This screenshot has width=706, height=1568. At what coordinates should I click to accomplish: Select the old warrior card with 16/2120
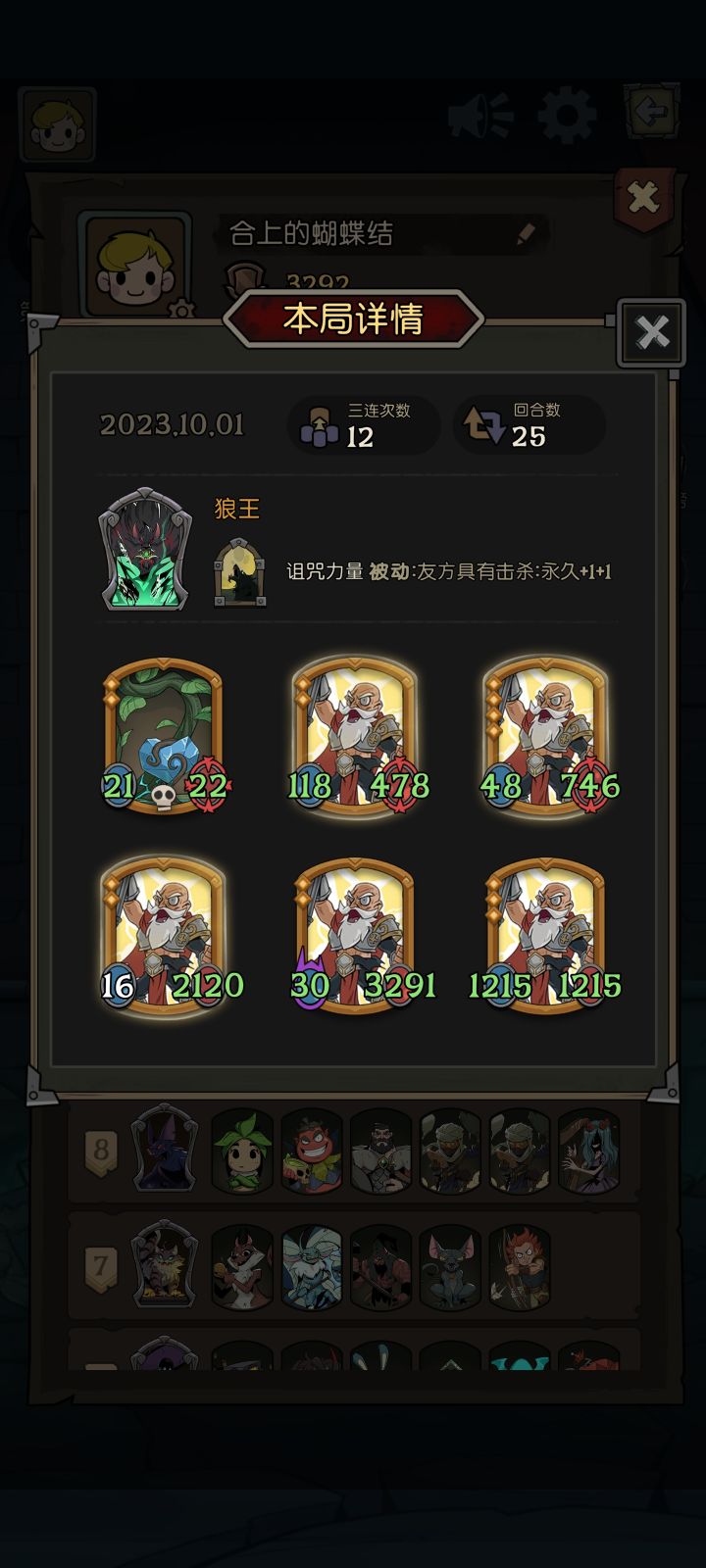click(164, 935)
